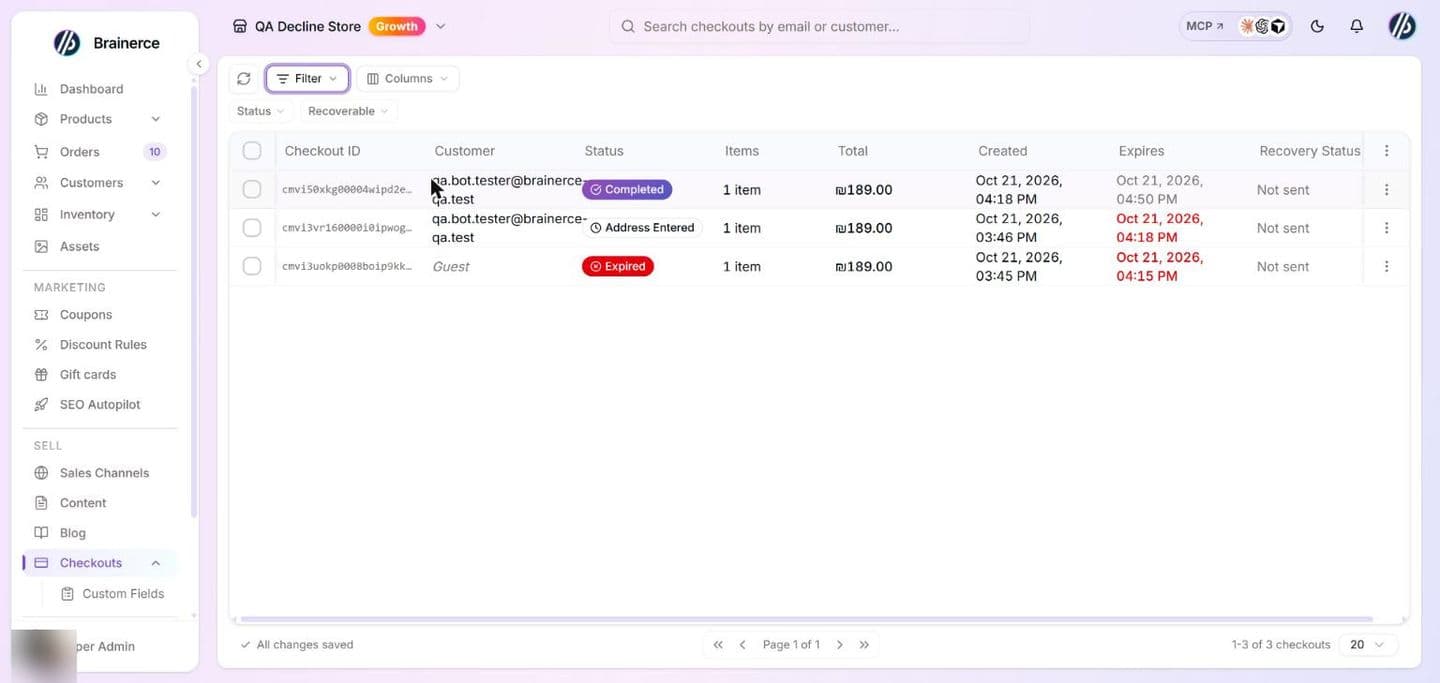This screenshot has width=1440, height=683.
Task: Open notifications bell
Action: coord(1356,26)
